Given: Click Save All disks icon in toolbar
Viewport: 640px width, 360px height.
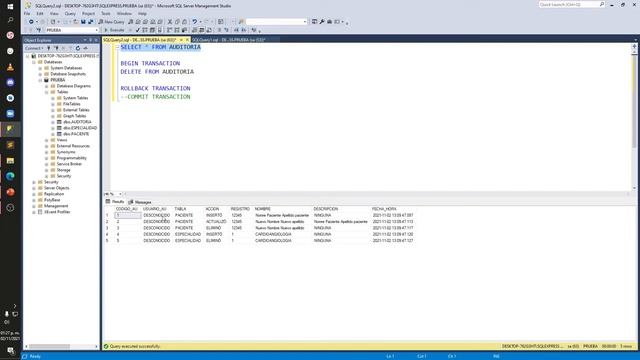Looking at the screenshot, I should [x=91, y=22].
